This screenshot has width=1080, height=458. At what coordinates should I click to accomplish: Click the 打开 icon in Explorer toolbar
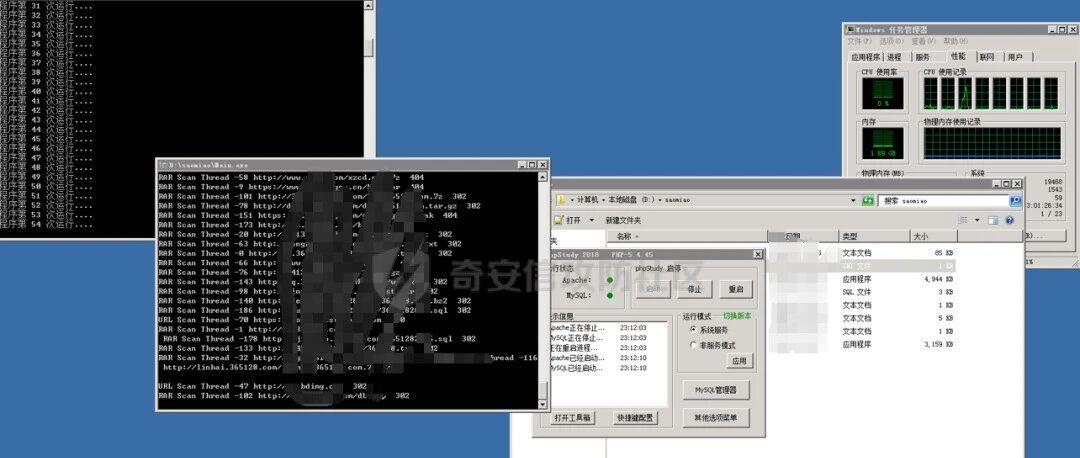point(559,220)
